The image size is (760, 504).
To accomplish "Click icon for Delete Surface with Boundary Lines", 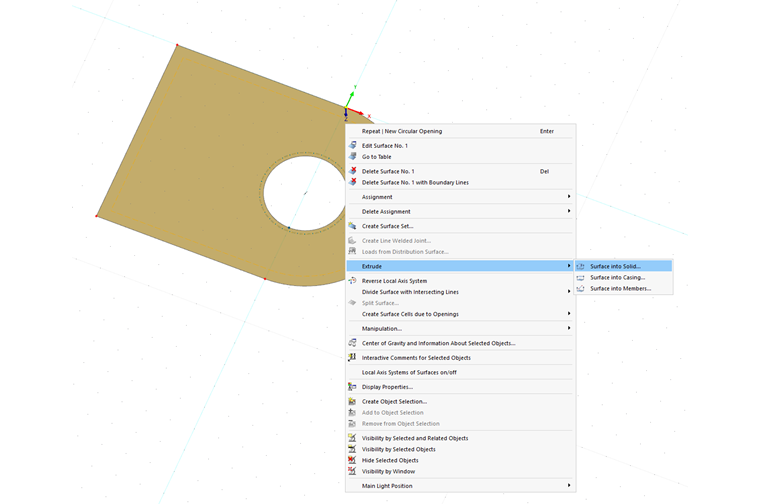I will click(353, 182).
